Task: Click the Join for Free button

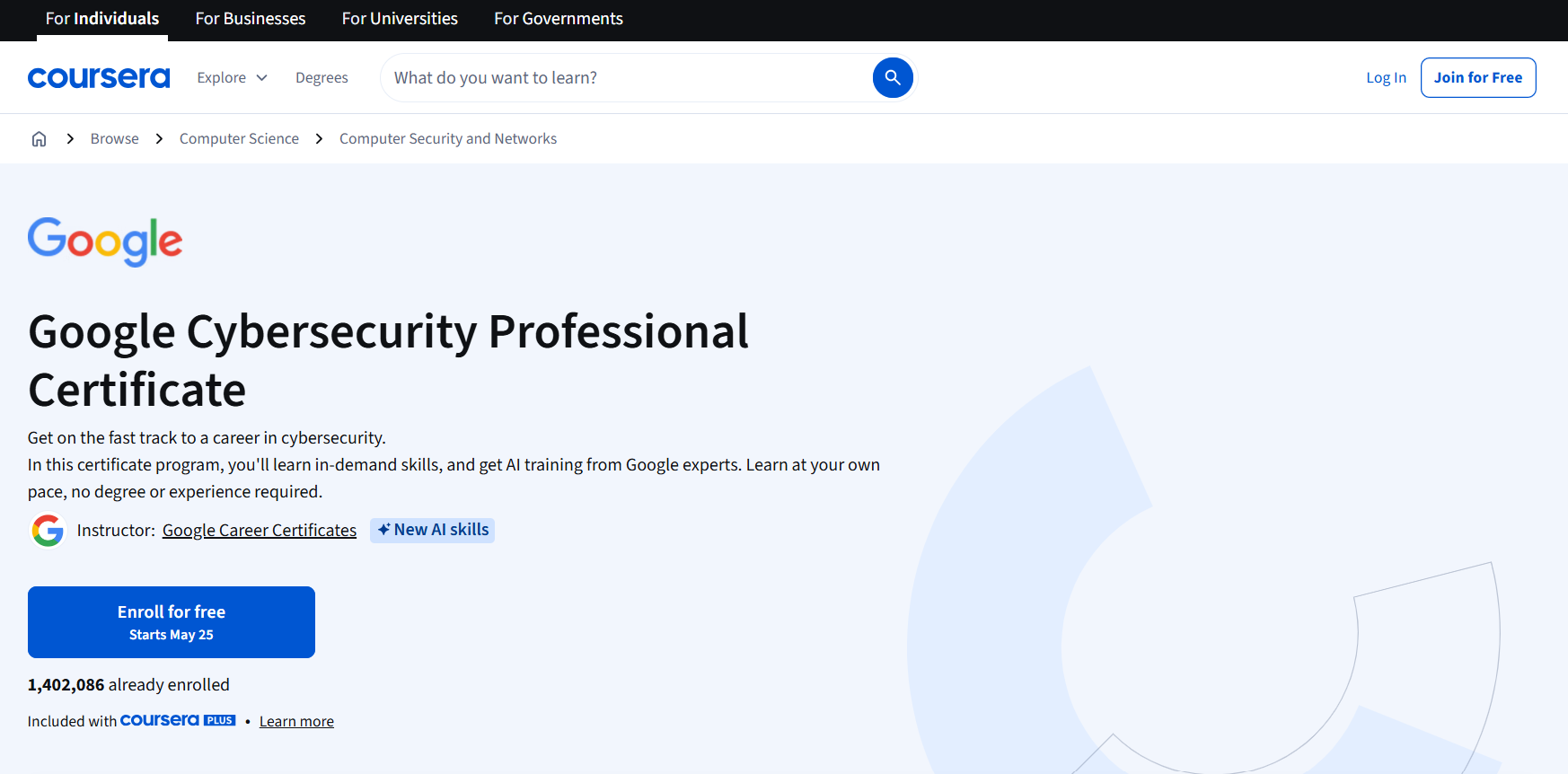Action: click(1478, 78)
